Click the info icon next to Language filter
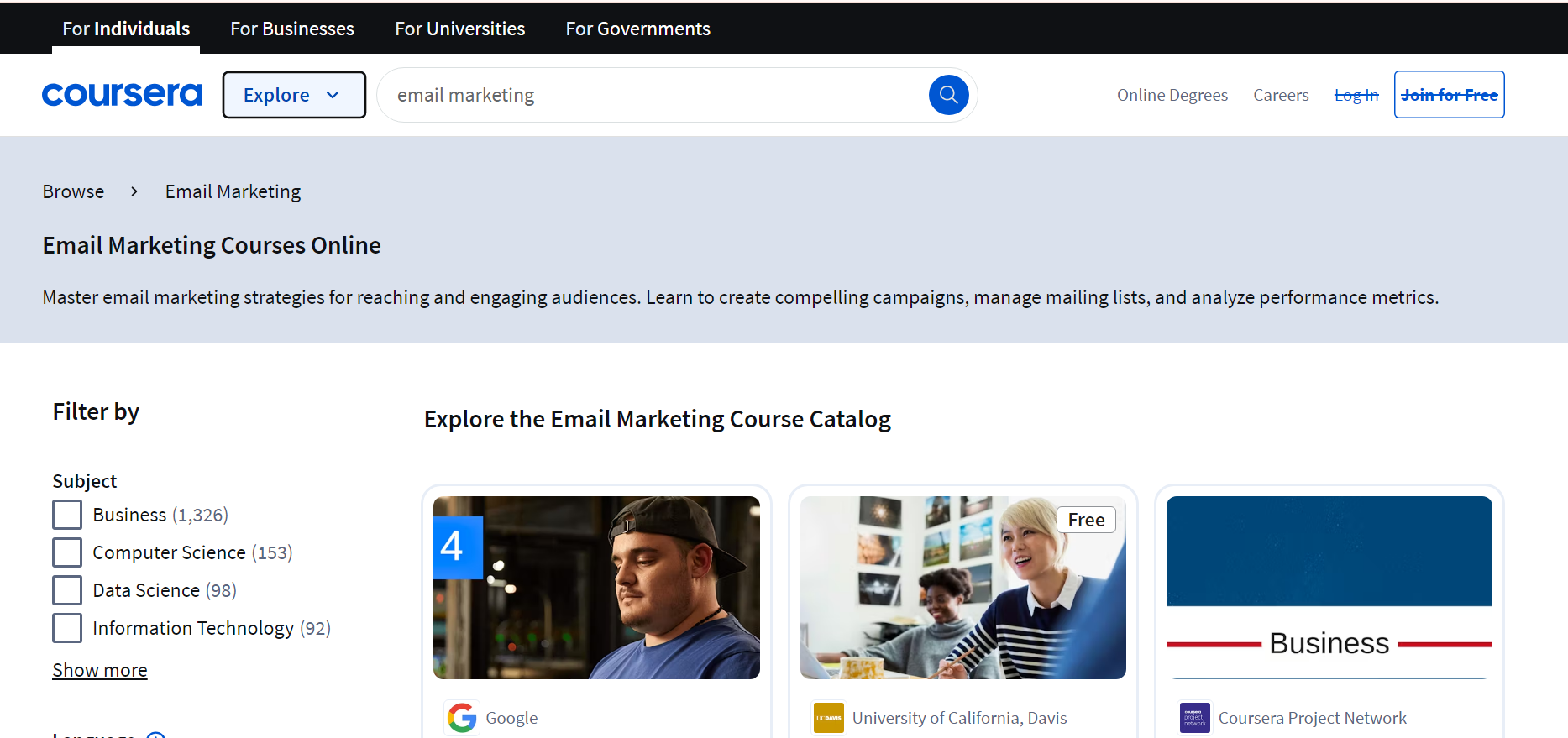Viewport: 1568px width, 738px height. pos(155,736)
